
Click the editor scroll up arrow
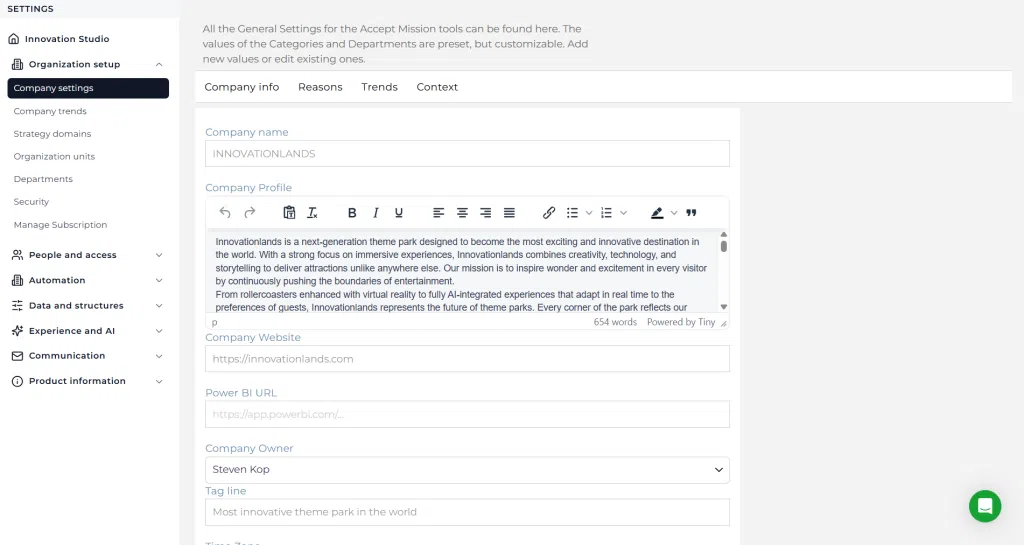pos(724,234)
